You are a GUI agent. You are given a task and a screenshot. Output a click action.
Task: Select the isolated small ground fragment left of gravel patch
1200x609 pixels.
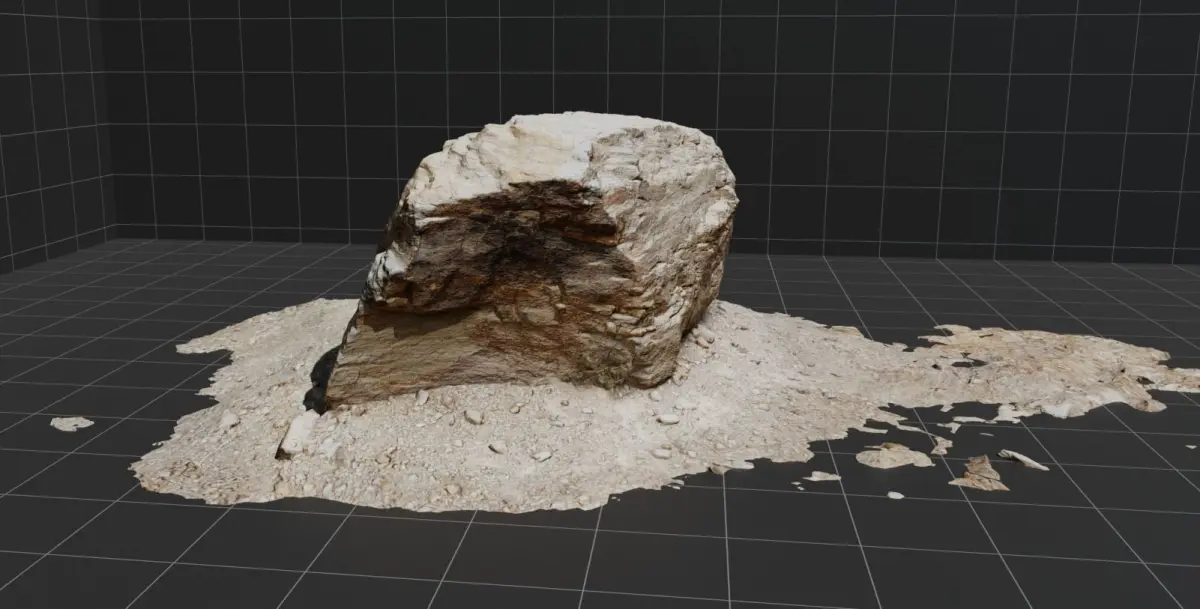click(71, 424)
